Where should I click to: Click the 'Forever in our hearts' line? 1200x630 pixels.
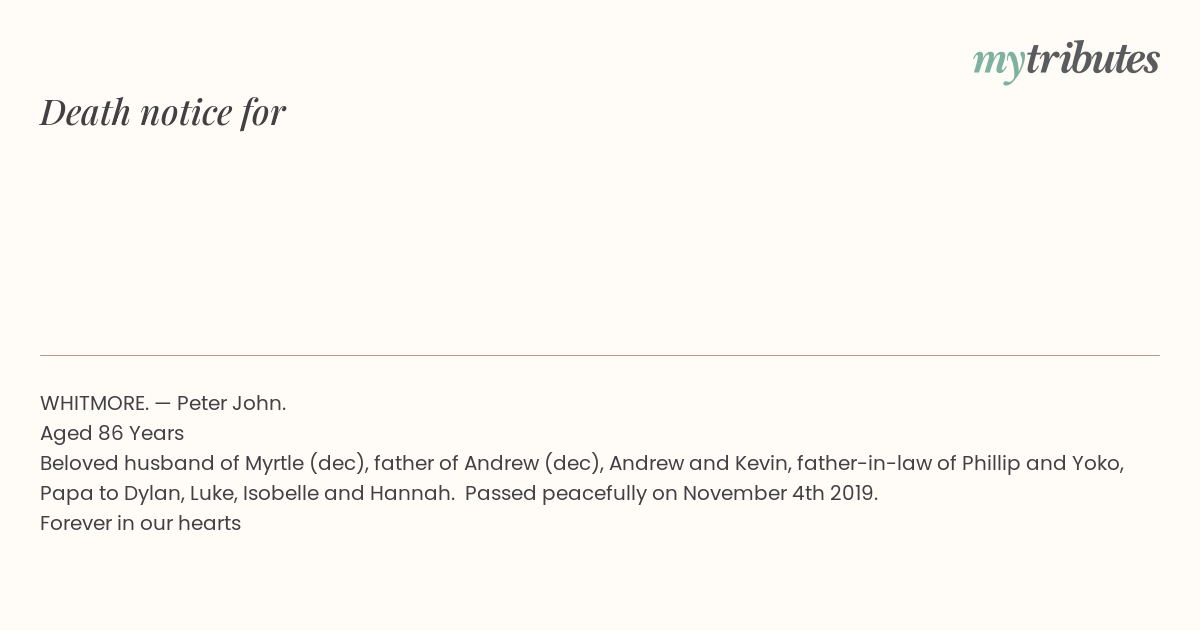[140, 523]
